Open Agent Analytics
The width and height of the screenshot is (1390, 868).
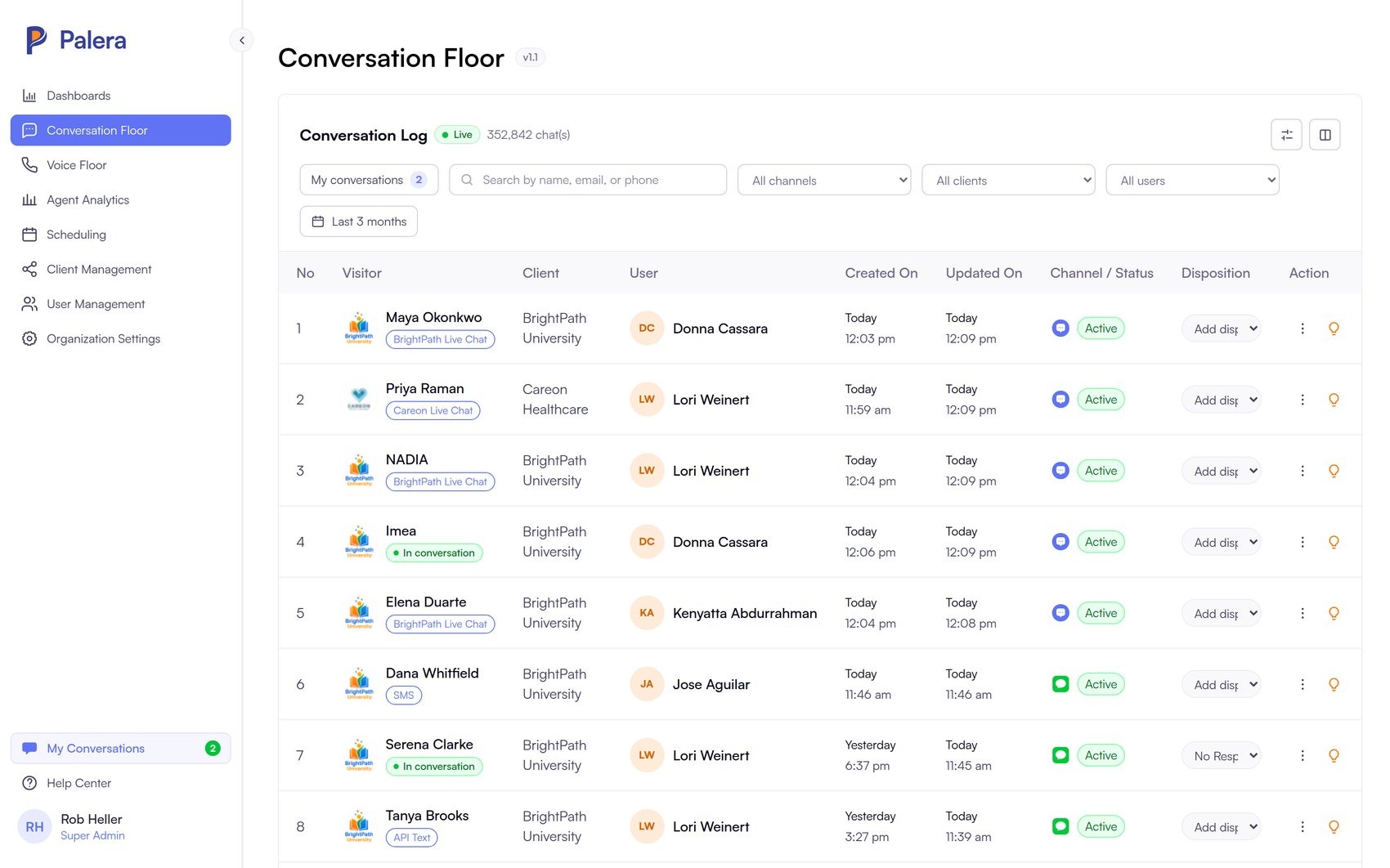coord(120,199)
